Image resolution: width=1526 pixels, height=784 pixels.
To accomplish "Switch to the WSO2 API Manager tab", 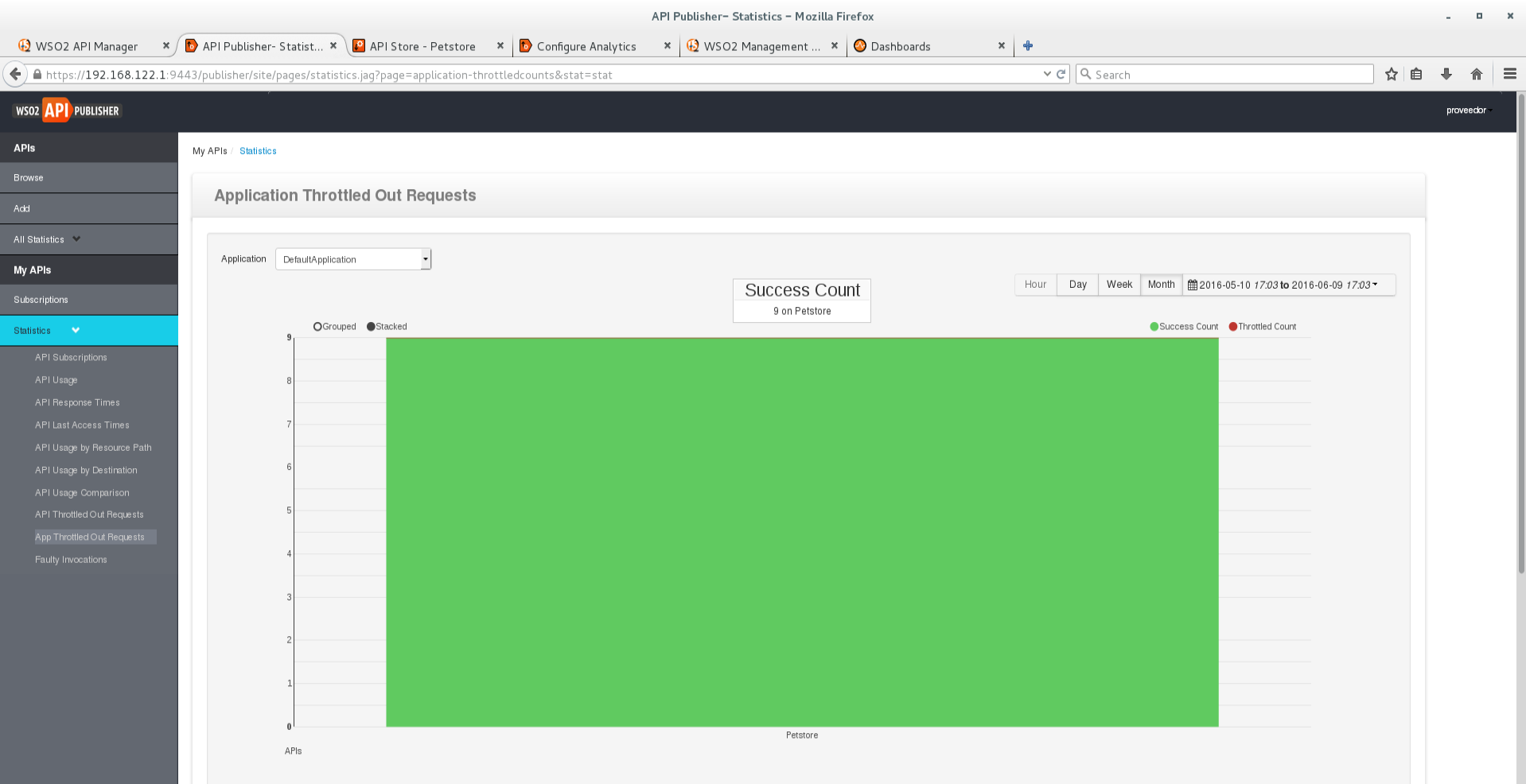I will 86,46.
